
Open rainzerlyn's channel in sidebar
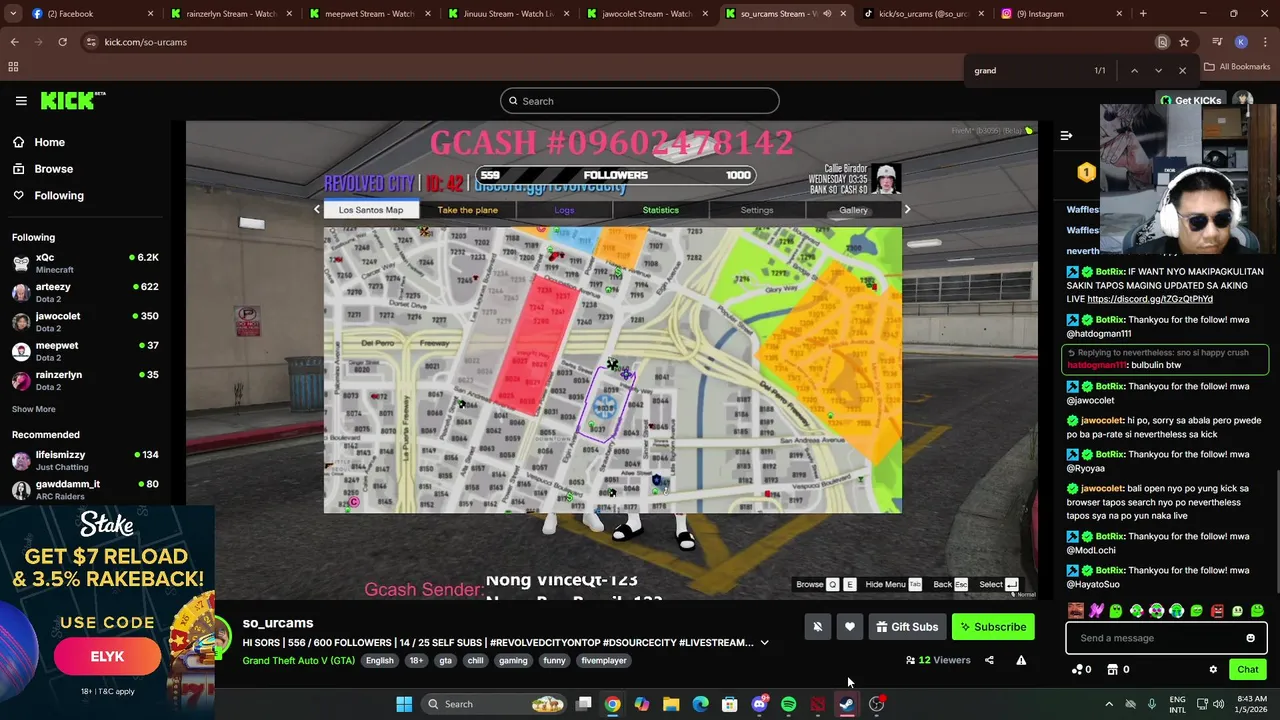point(85,380)
